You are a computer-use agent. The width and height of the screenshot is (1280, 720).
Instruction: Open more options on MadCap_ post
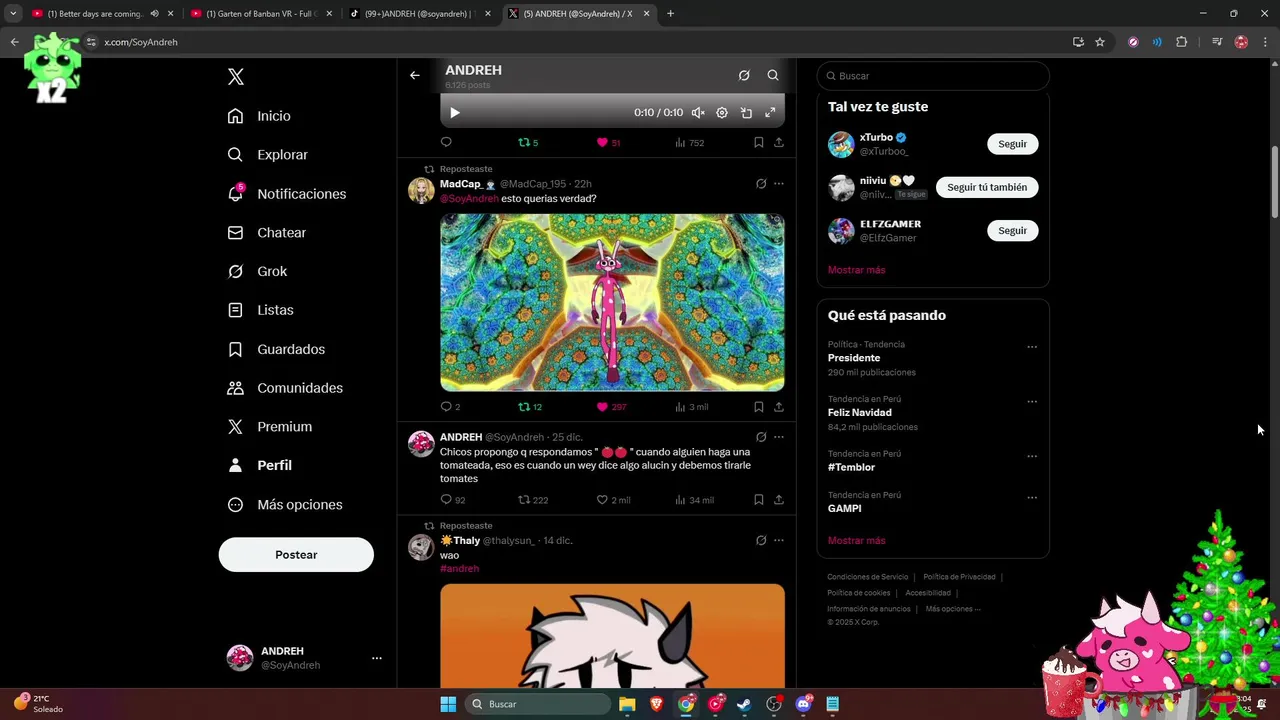[779, 184]
